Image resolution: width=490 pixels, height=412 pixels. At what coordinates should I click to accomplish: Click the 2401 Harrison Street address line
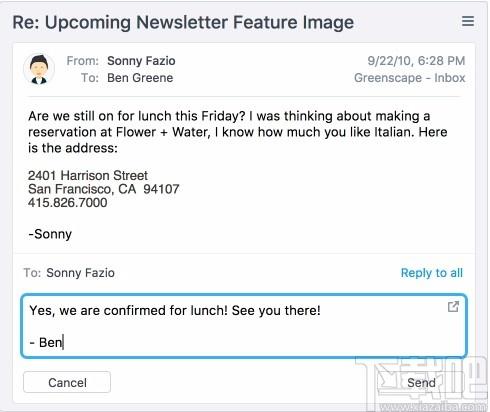[88, 176]
